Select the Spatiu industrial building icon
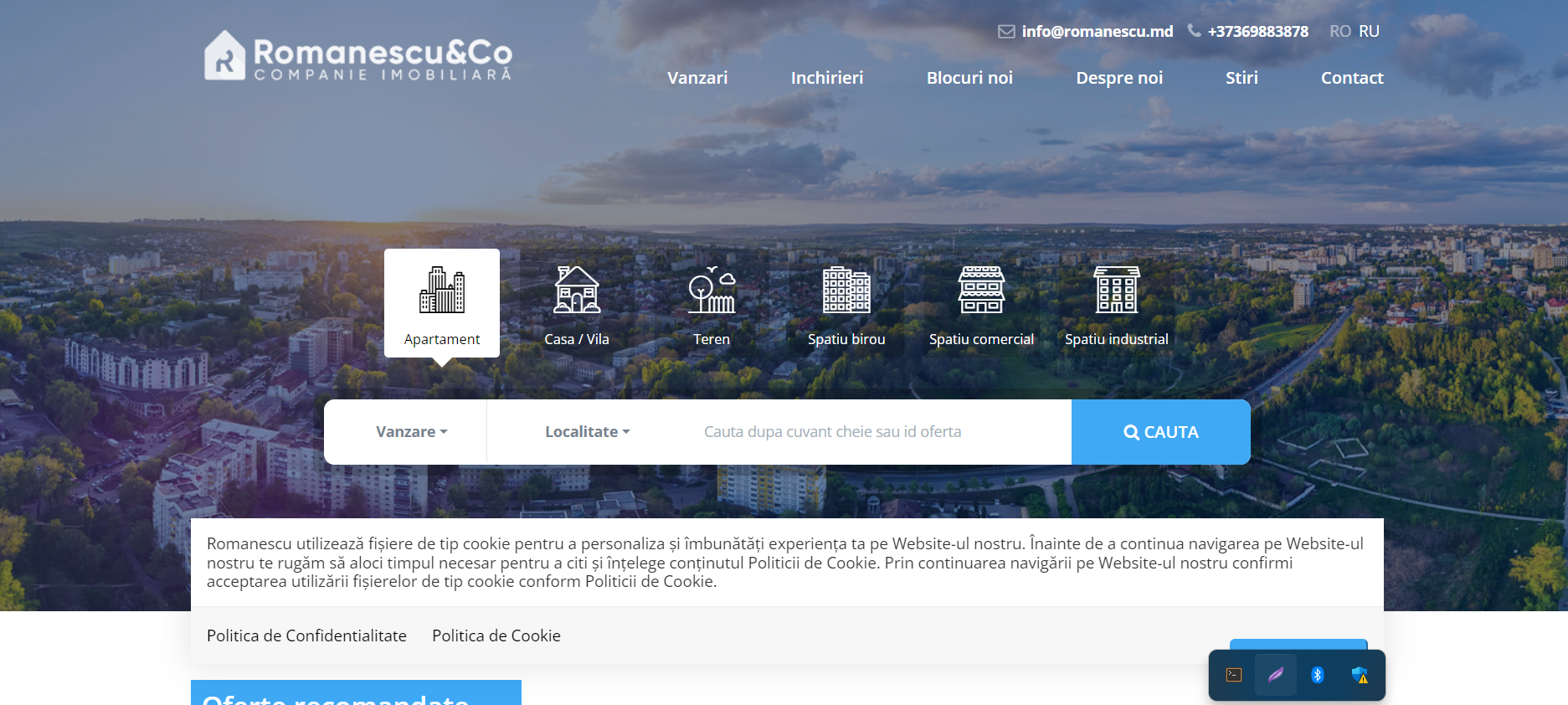This screenshot has width=1568, height=705. pos(1117,290)
